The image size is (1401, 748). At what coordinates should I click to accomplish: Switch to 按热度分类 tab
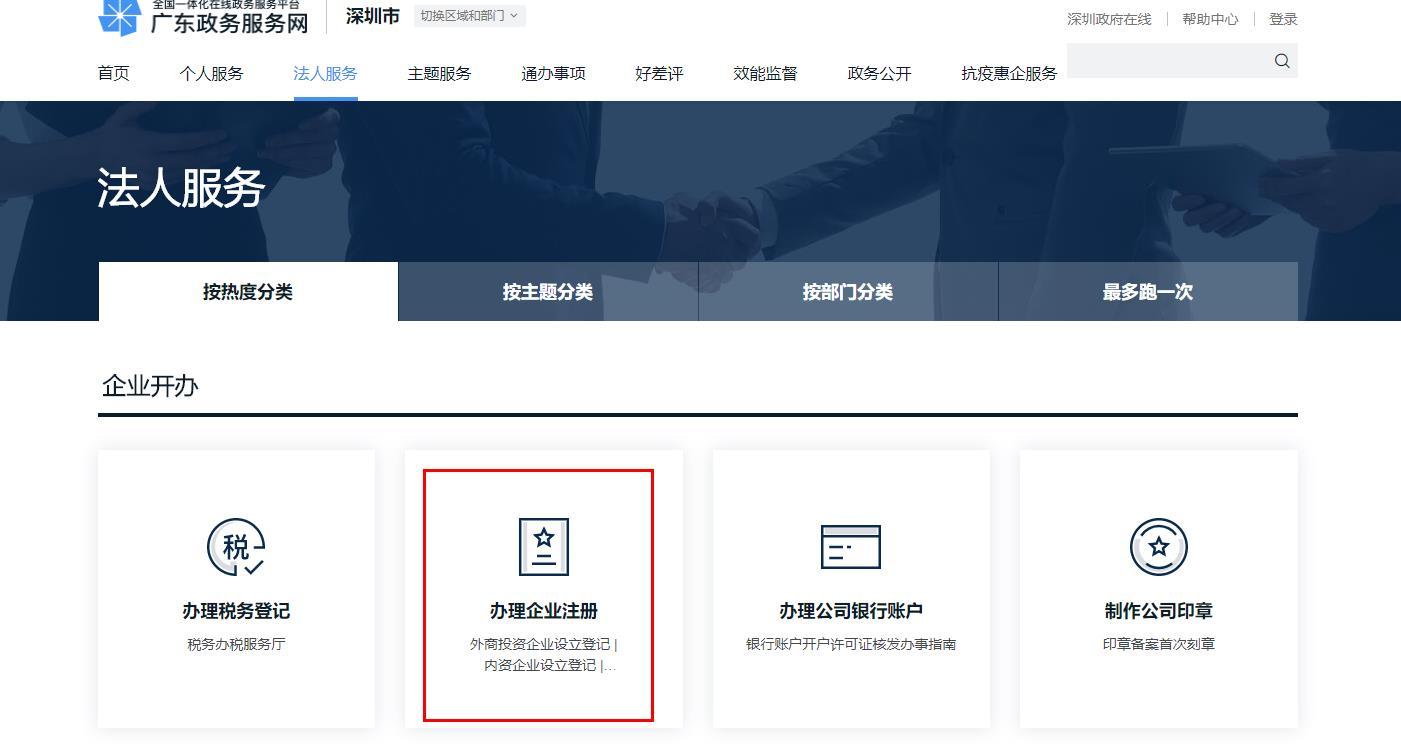pos(248,292)
